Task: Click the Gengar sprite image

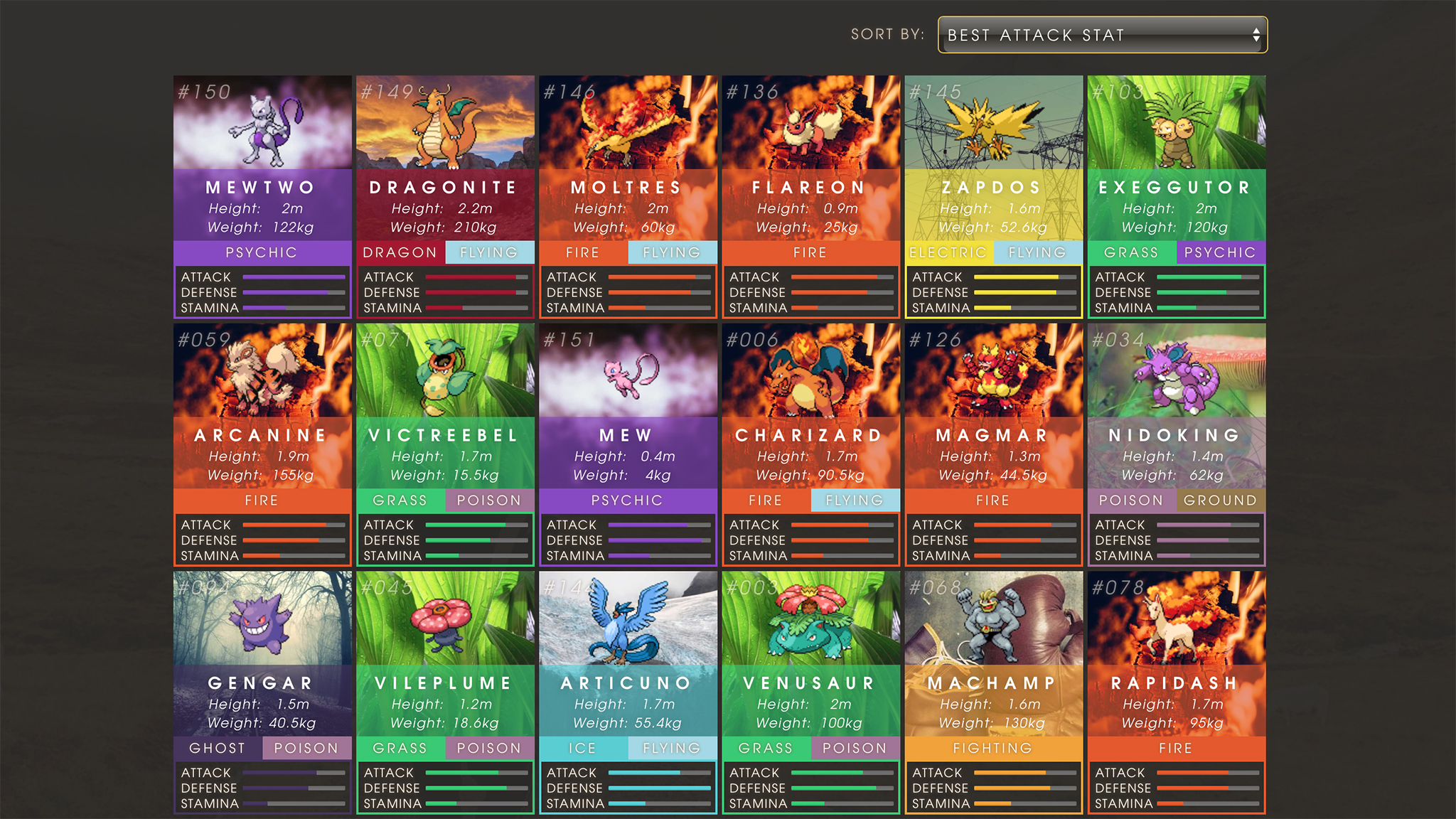Action: pyautogui.click(x=262, y=623)
